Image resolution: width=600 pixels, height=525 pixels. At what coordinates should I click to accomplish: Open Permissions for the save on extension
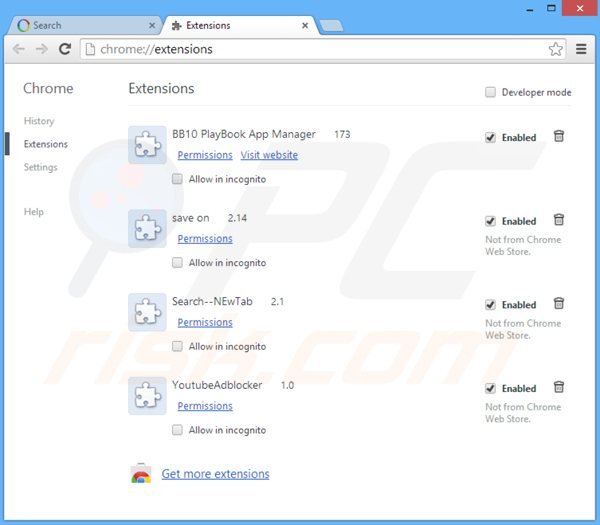coord(205,238)
